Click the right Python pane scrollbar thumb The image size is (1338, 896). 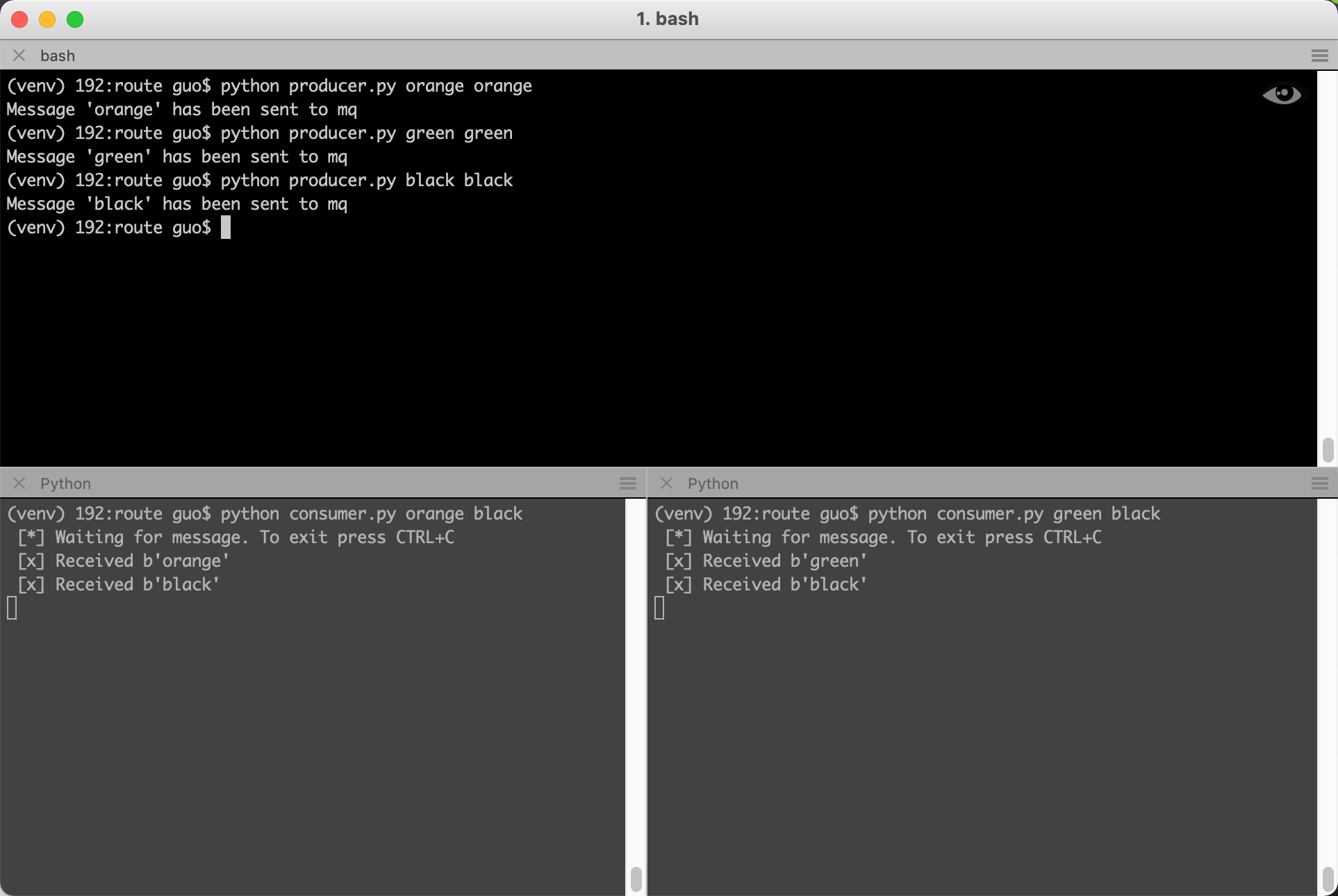tap(1328, 879)
